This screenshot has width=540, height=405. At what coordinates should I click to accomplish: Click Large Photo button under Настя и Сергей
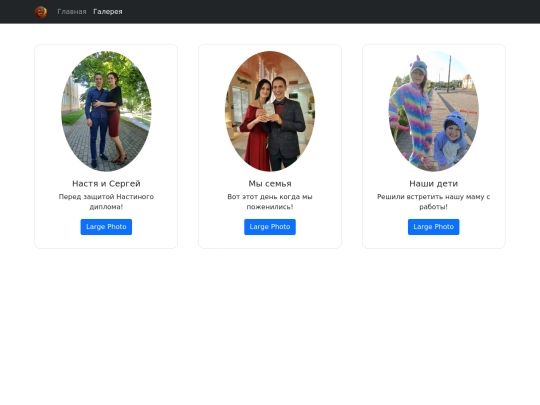[x=106, y=227]
